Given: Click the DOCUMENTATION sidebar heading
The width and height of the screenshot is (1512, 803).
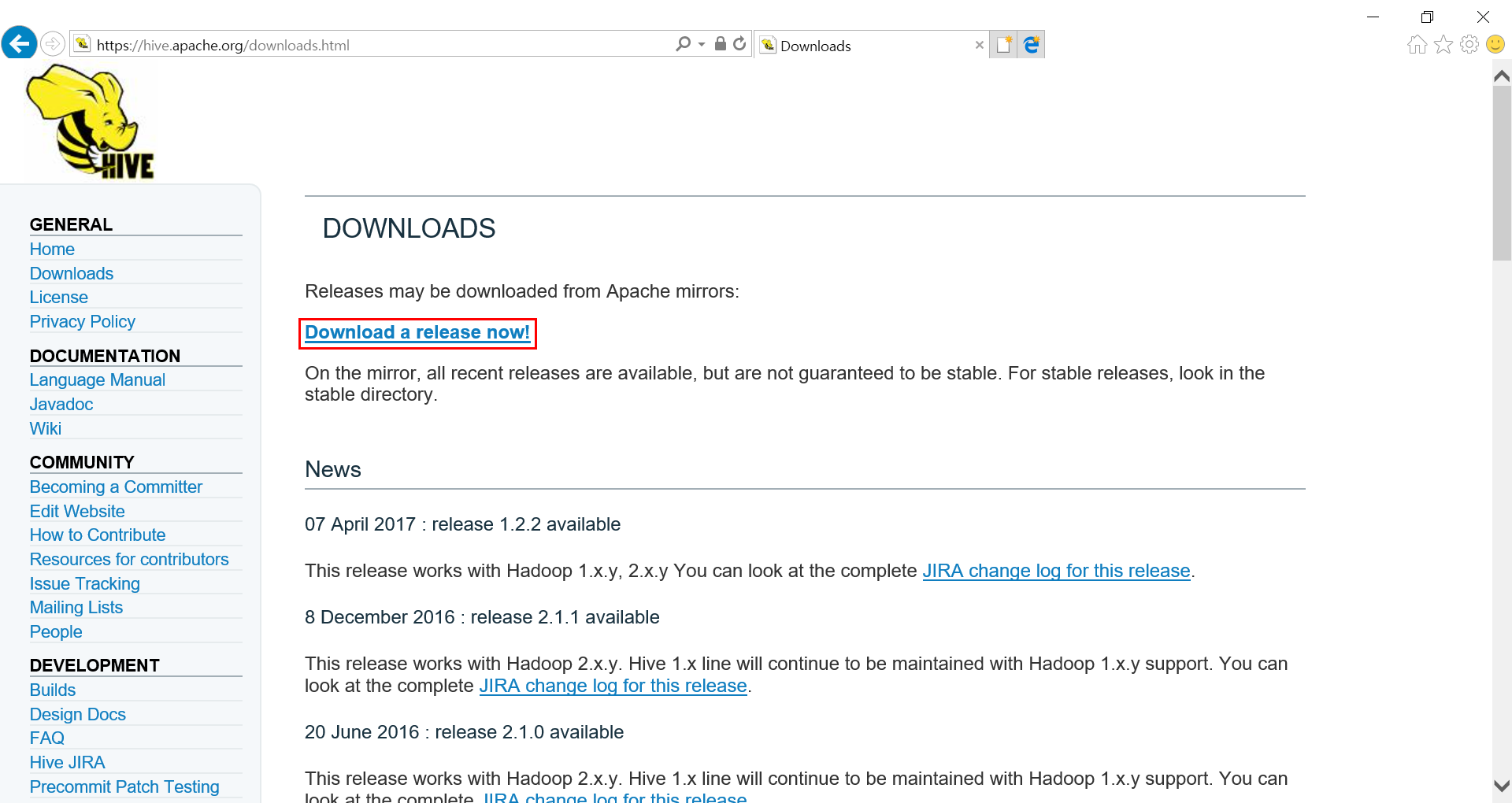Looking at the screenshot, I should (x=105, y=357).
